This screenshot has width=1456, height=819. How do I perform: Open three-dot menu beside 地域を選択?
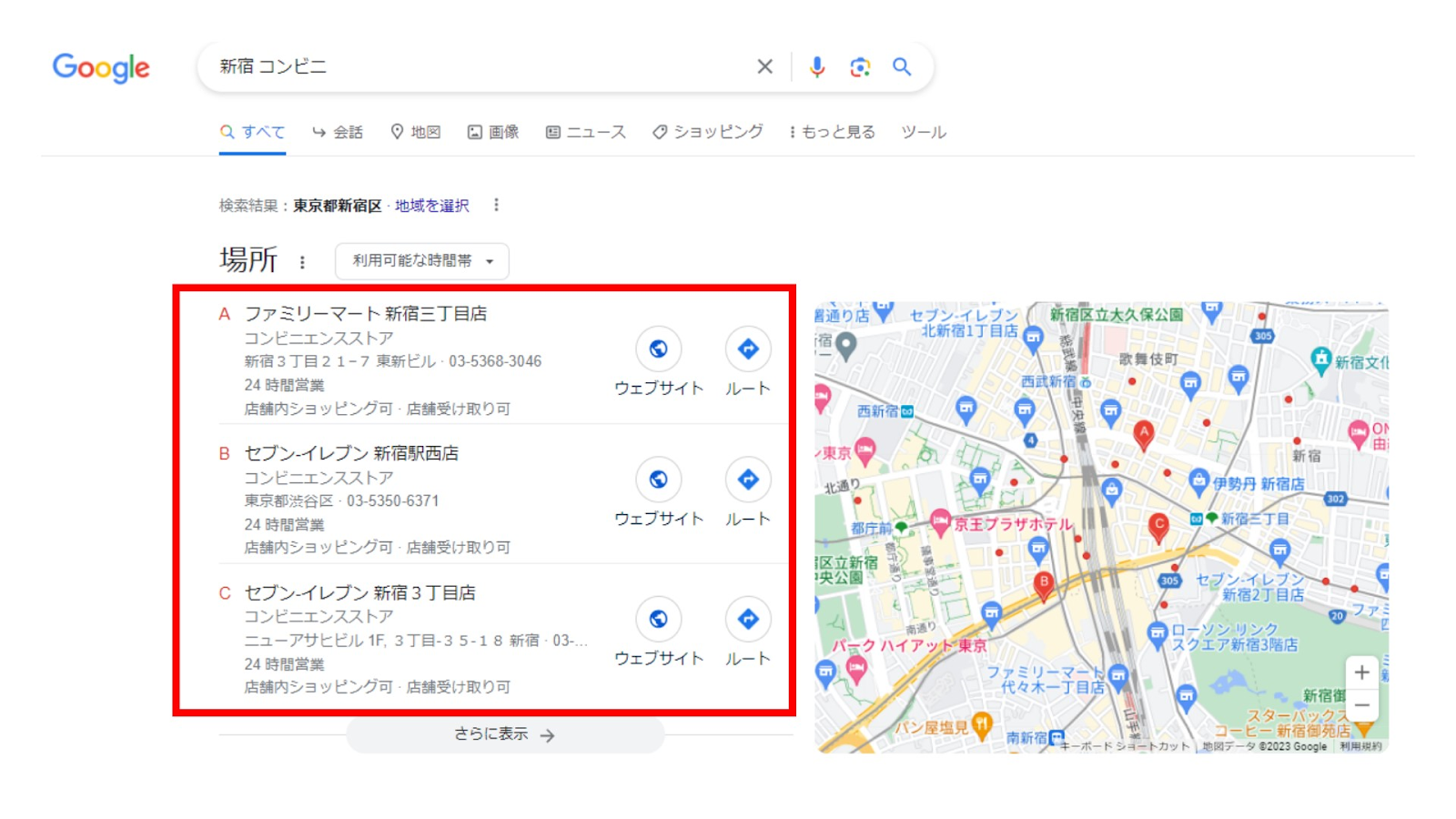[x=496, y=205]
